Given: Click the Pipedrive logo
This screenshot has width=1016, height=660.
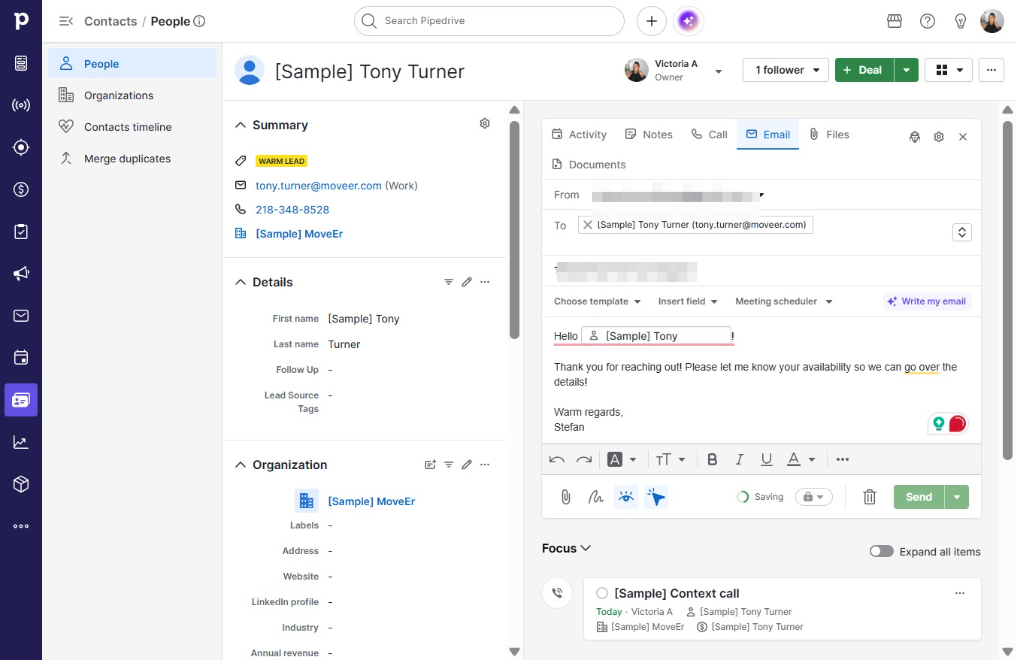Looking at the screenshot, I should click(x=21, y=21).
